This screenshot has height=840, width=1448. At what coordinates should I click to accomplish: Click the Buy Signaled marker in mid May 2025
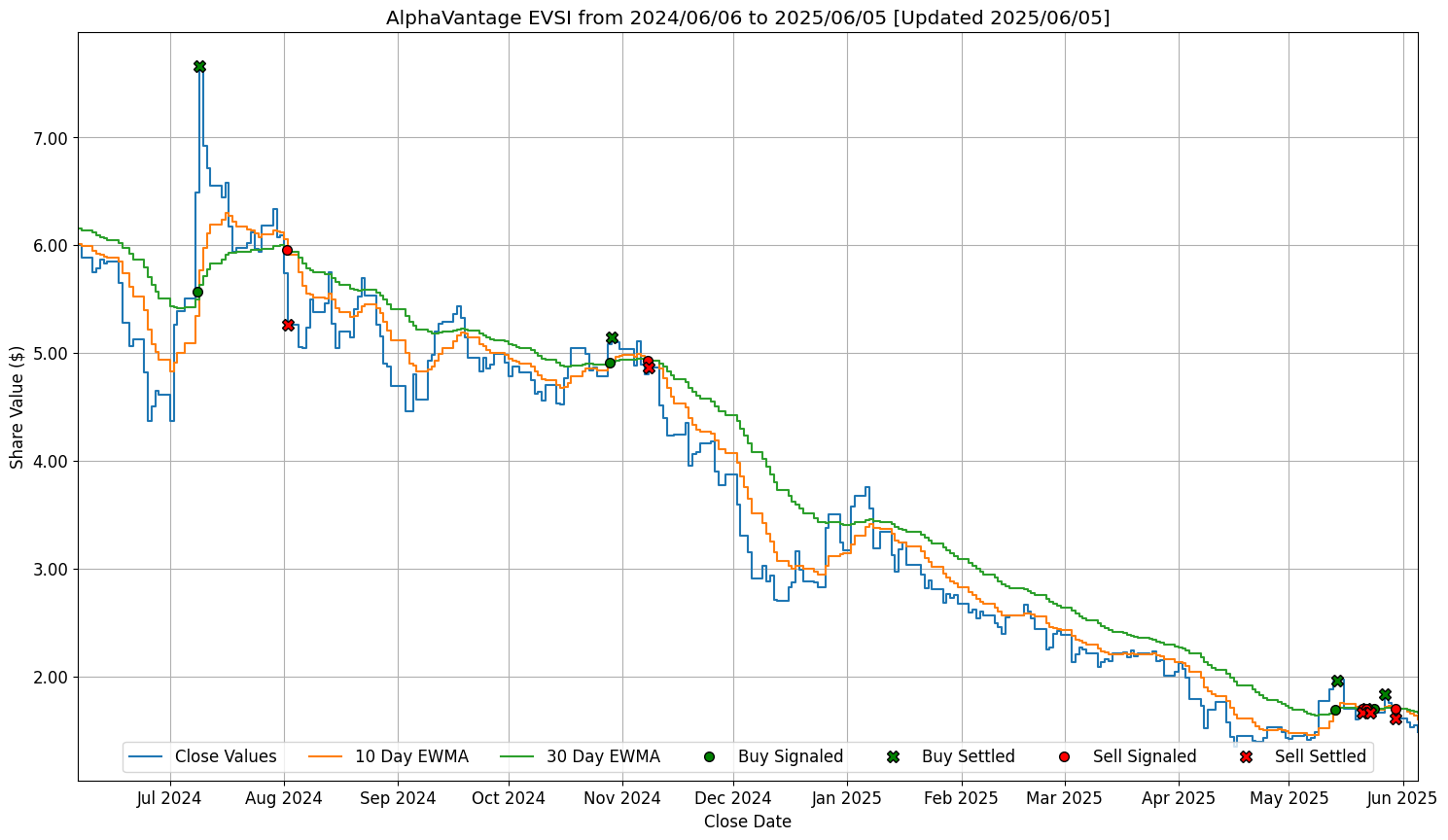[1335, 710]
